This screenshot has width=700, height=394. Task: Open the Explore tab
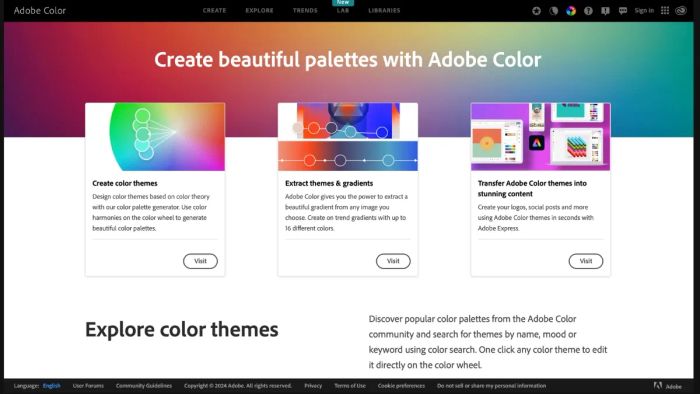tap(259, 11)
